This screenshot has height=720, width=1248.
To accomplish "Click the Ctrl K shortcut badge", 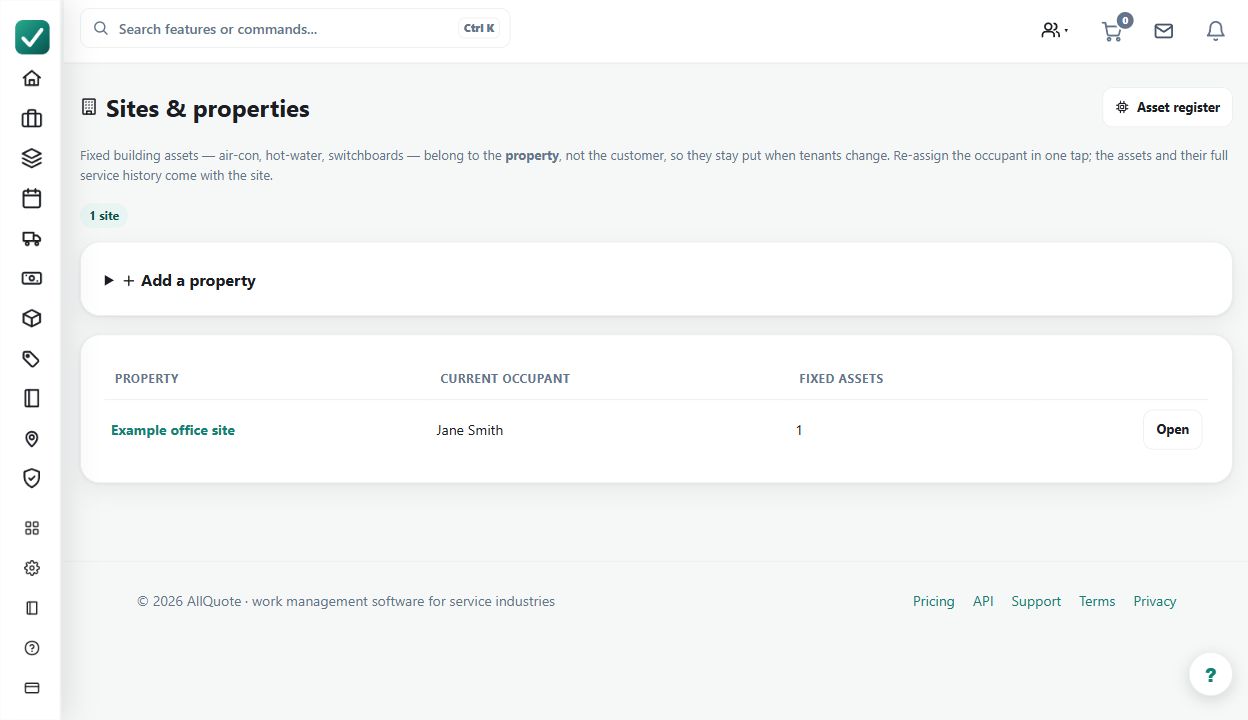I will (479, 28).
